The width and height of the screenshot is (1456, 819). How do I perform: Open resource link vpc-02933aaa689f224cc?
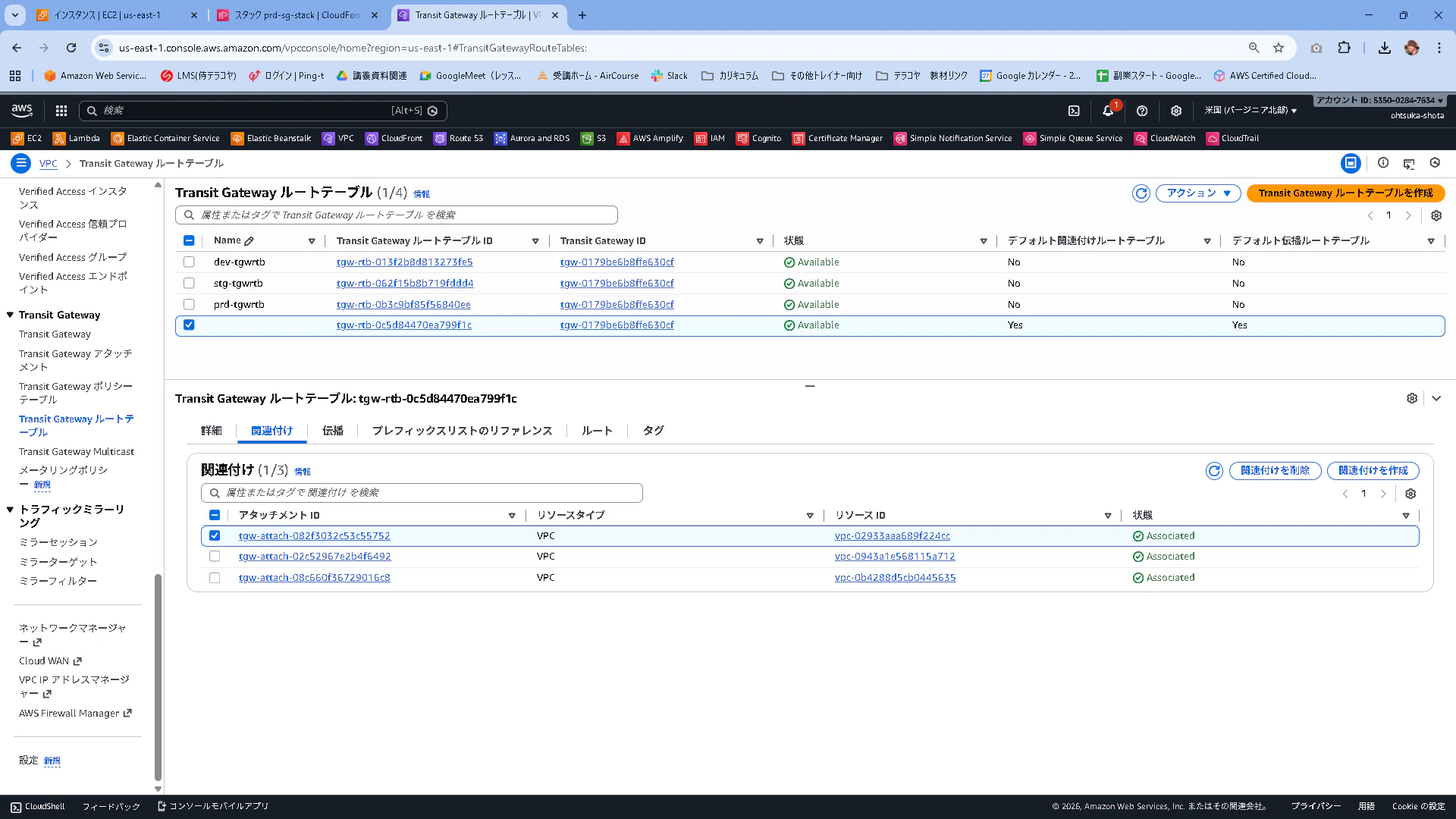tap(893, 536)
